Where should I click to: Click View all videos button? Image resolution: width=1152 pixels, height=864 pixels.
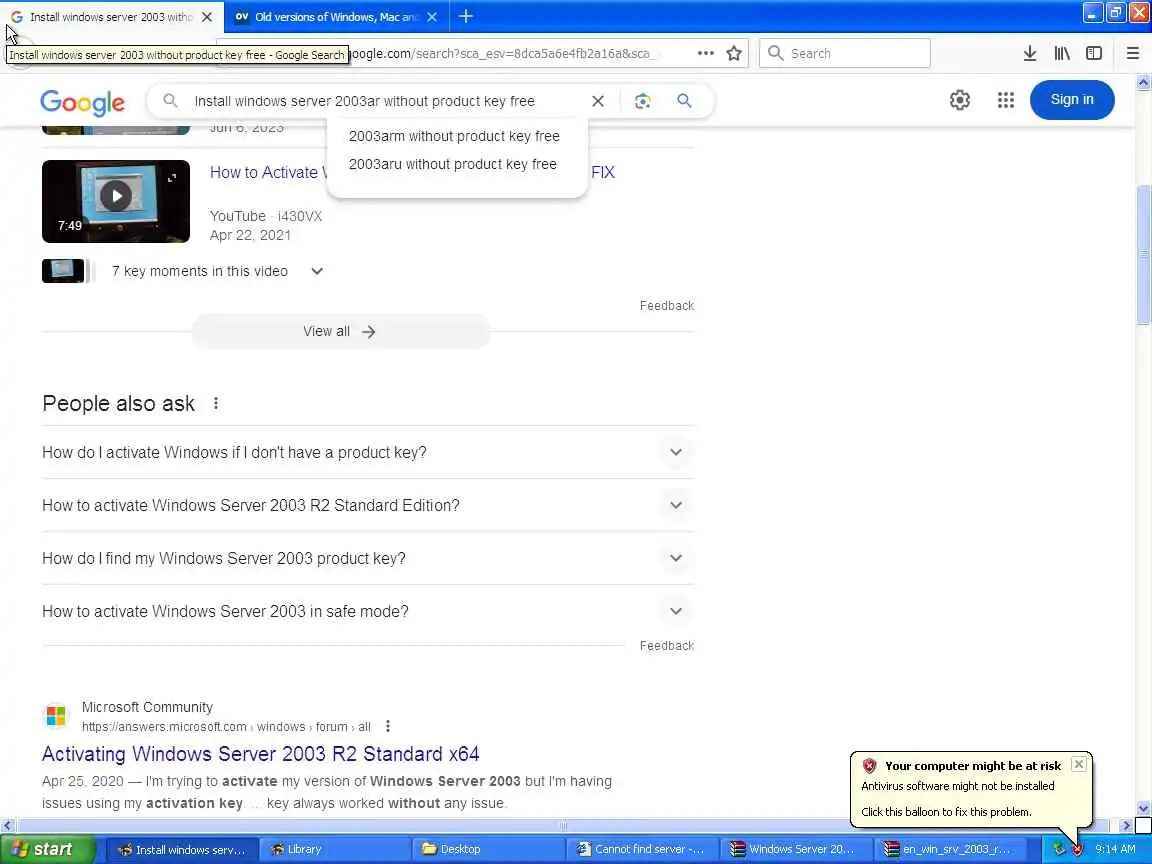pyautogui.click(x=339, y=331)
